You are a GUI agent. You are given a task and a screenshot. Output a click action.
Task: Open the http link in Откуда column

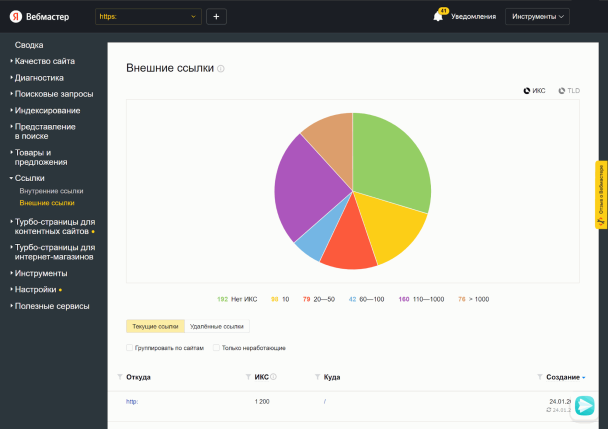(131, 401)
